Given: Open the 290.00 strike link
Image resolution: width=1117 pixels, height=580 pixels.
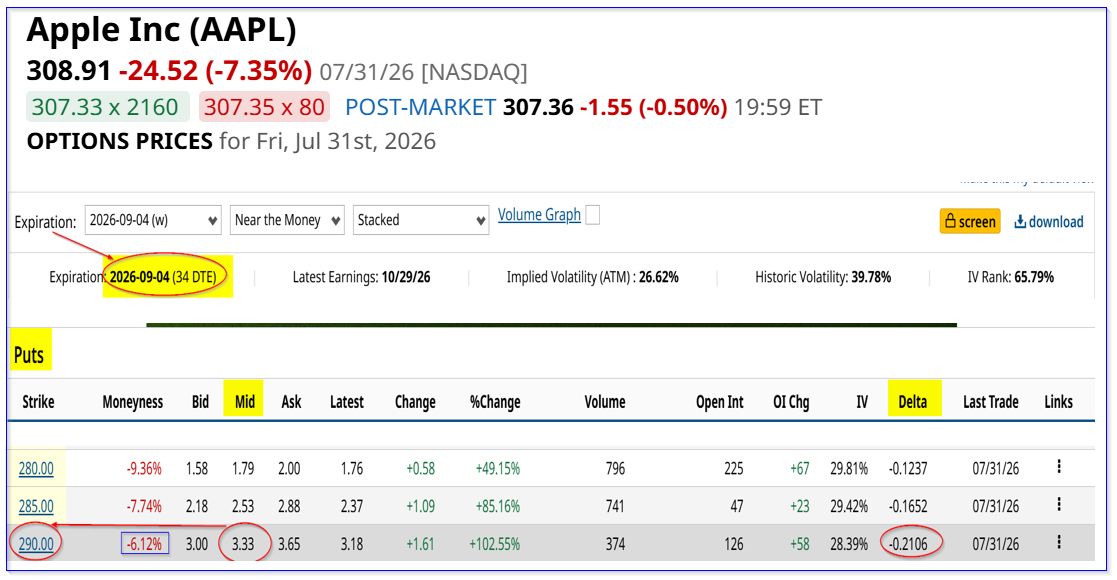Looking at the screenshot, I should click(36, 544).
